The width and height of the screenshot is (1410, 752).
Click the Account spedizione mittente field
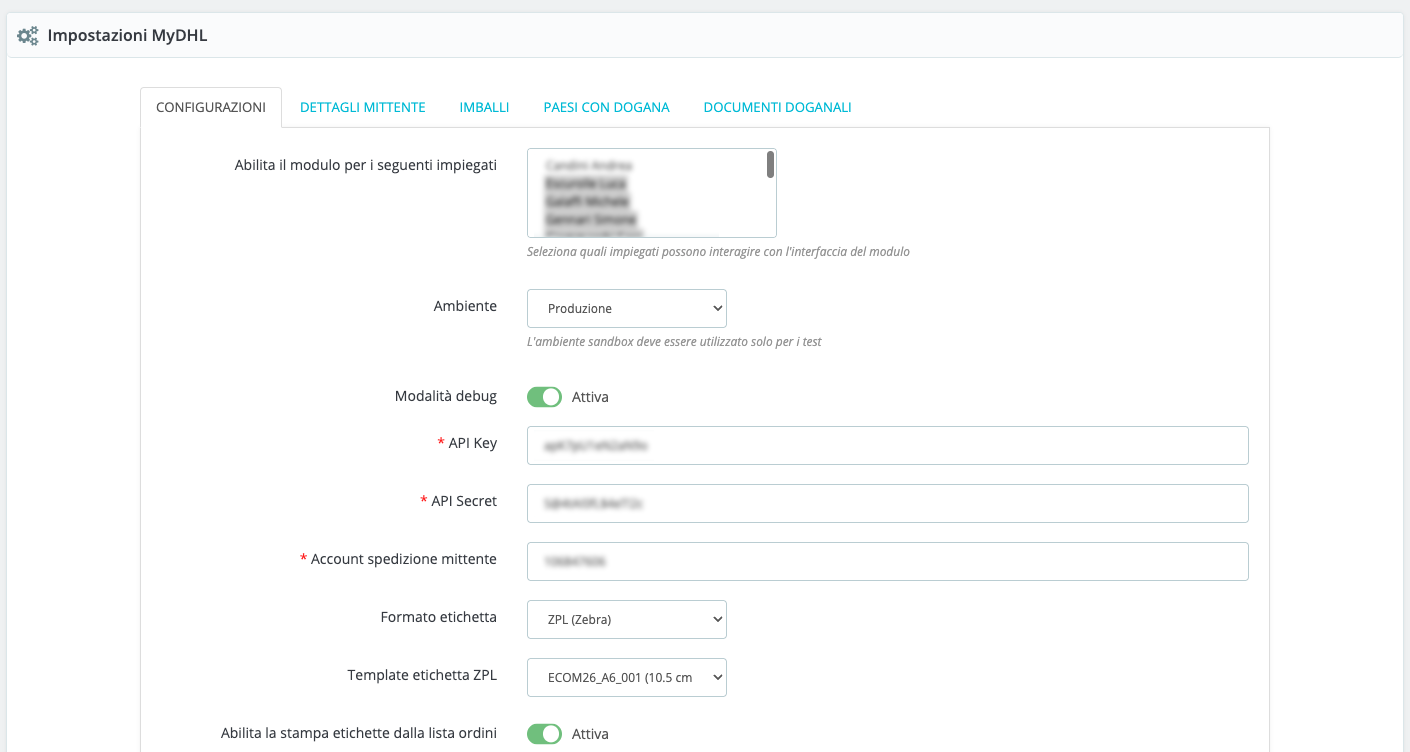[888, 562]
